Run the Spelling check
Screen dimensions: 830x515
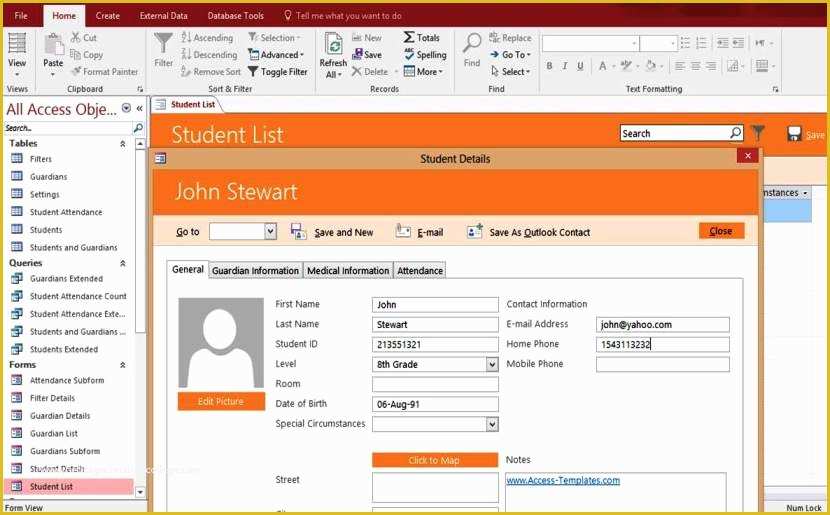pyautogui.click(x=425, y=55)
